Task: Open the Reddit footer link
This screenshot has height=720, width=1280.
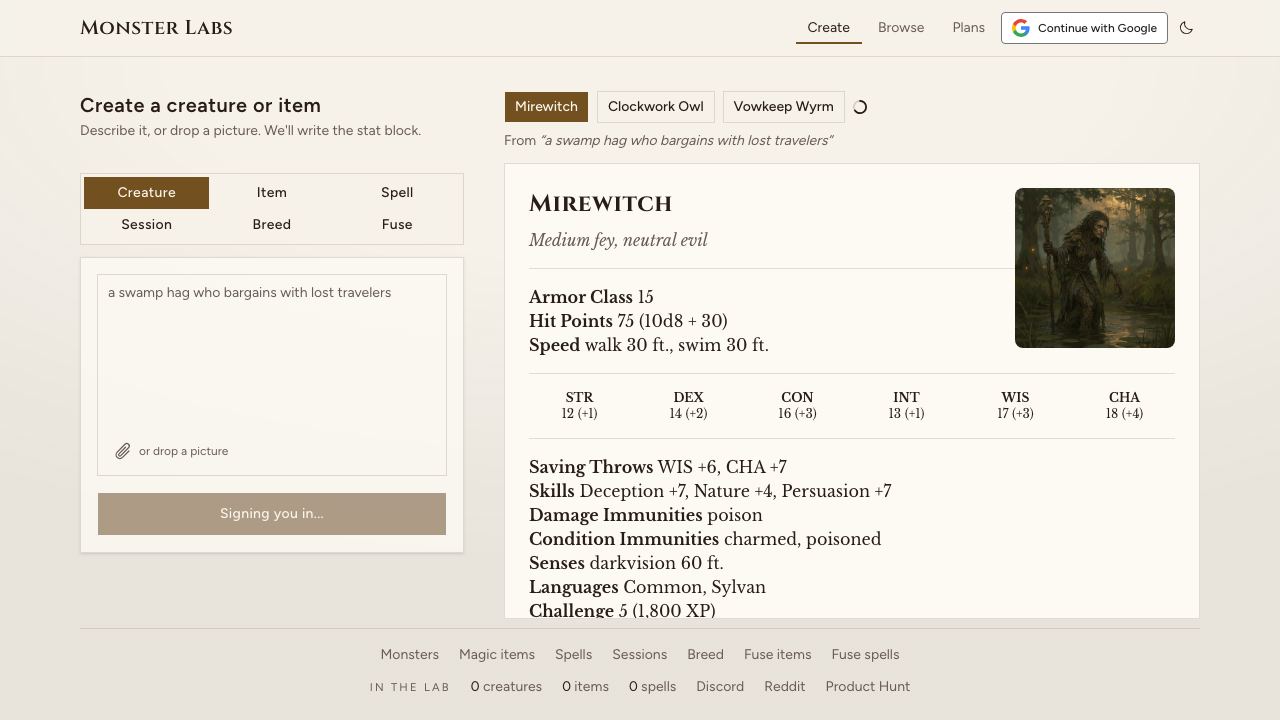Action: pos(784,687)
